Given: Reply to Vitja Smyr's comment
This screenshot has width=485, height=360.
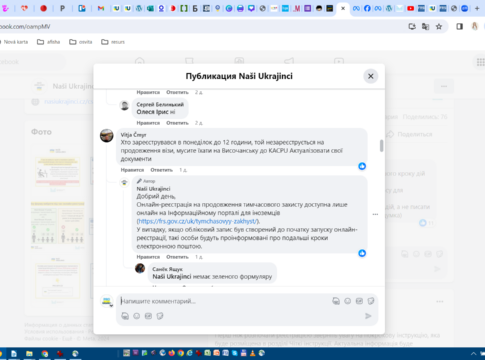Looking at the screenshot, I should pyautogui.click(x=161, y=170).
